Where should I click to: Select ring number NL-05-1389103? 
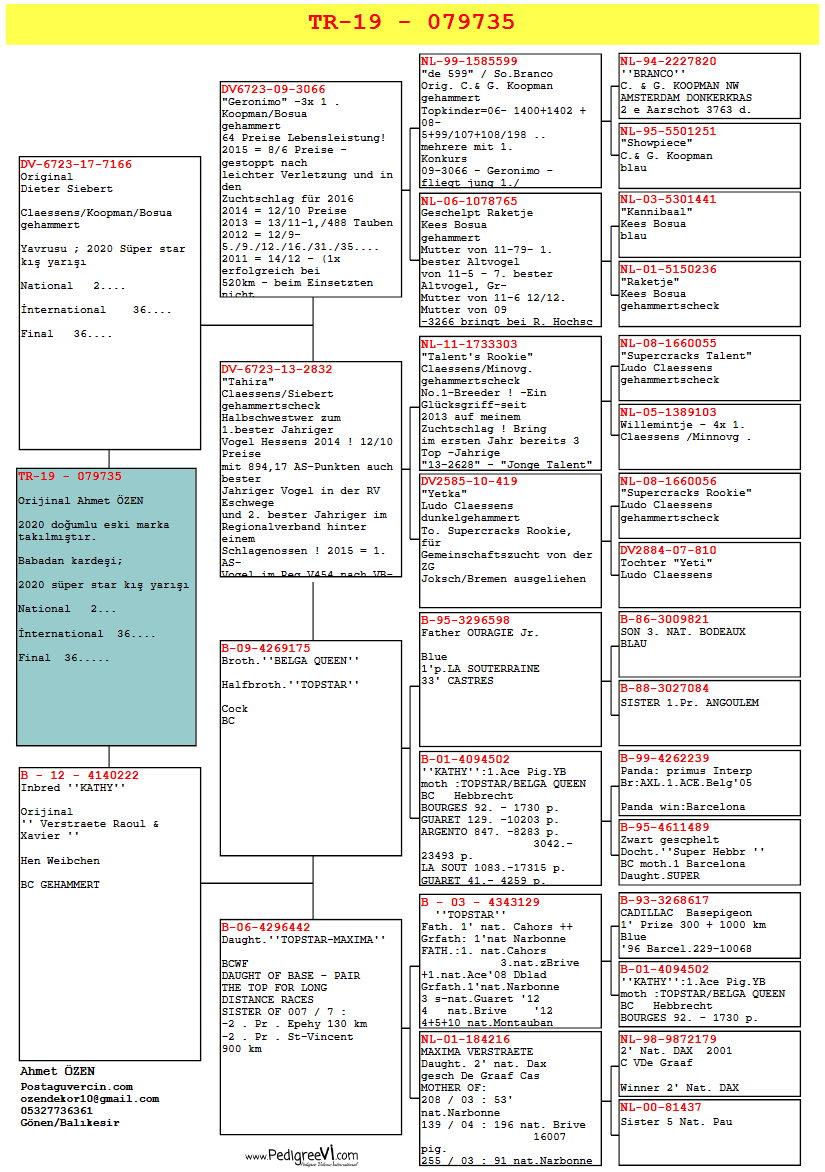pos(669,412)
